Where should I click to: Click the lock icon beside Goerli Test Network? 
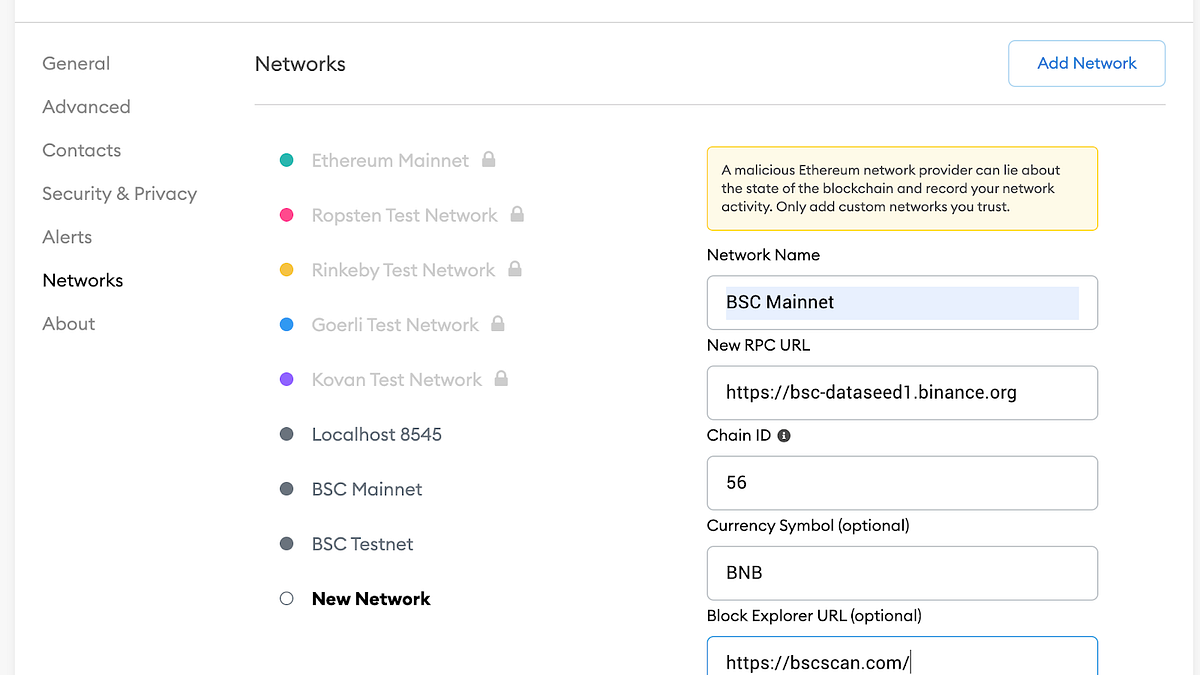tap(498, 324)
